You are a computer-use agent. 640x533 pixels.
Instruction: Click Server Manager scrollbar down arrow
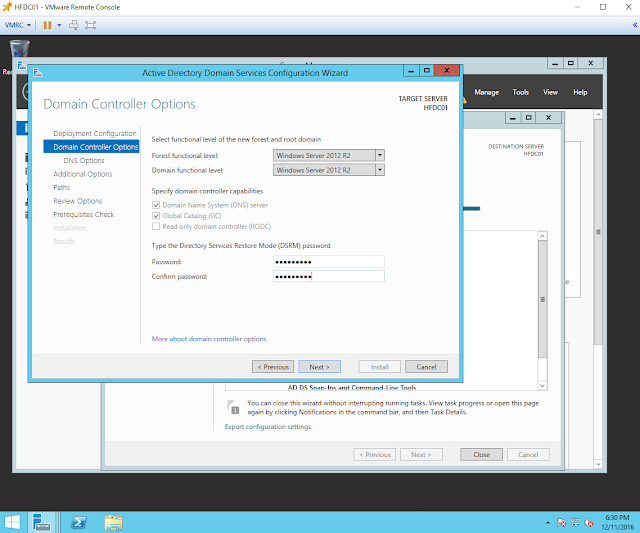[598, 464]
